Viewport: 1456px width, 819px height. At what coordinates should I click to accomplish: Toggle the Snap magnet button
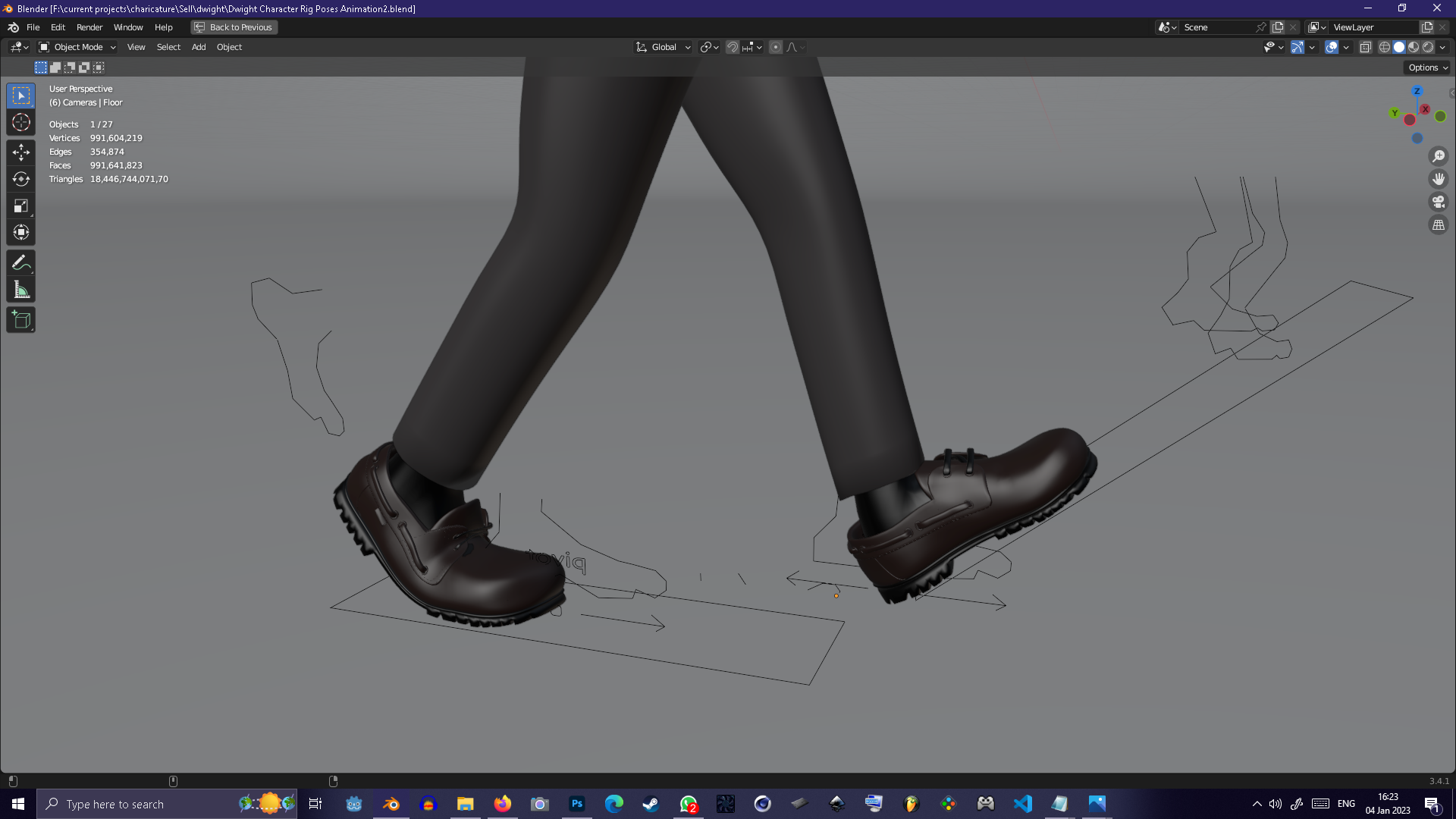[733, 47]
